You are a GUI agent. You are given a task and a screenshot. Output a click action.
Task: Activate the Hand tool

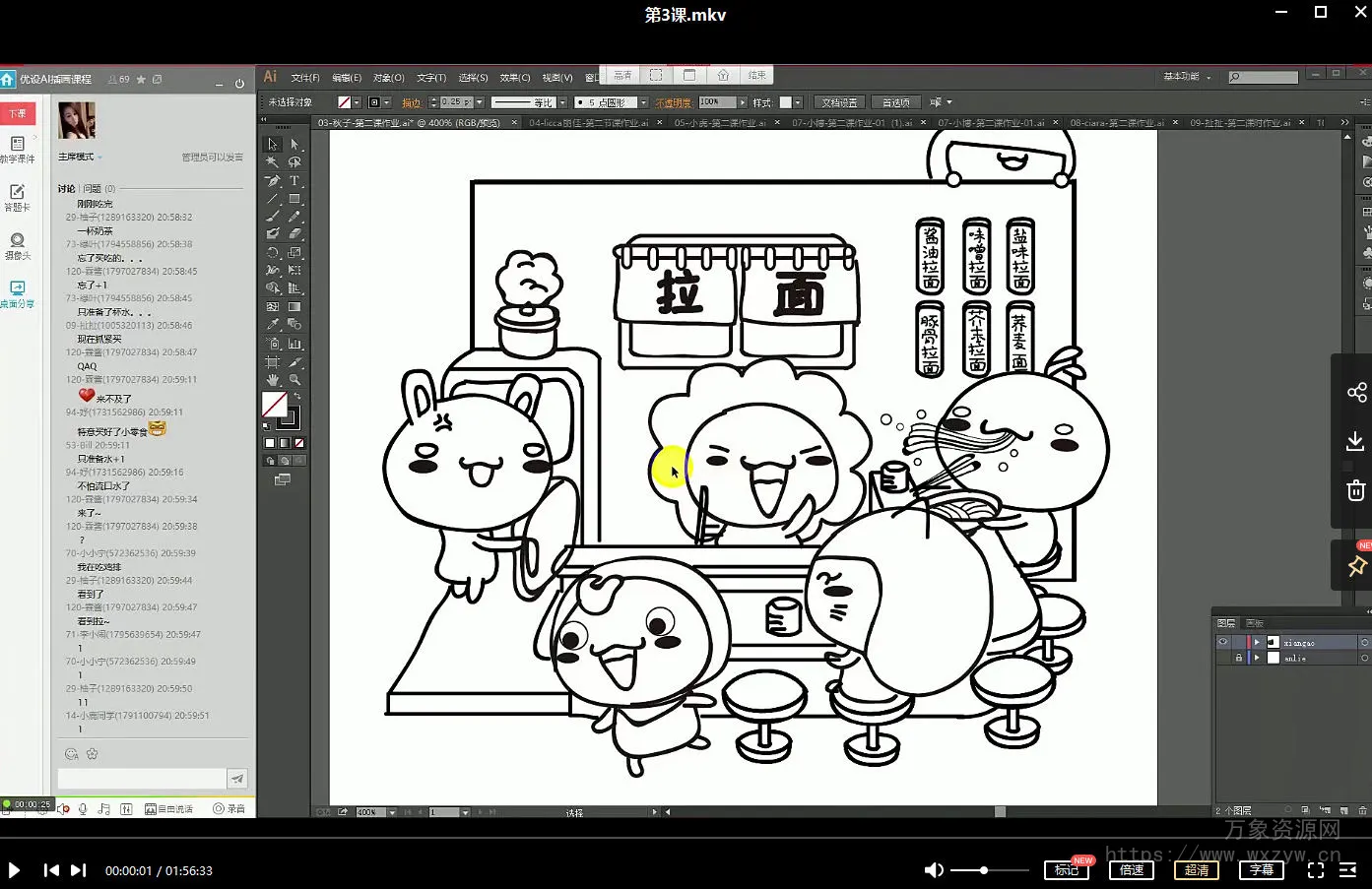(273, 380)
